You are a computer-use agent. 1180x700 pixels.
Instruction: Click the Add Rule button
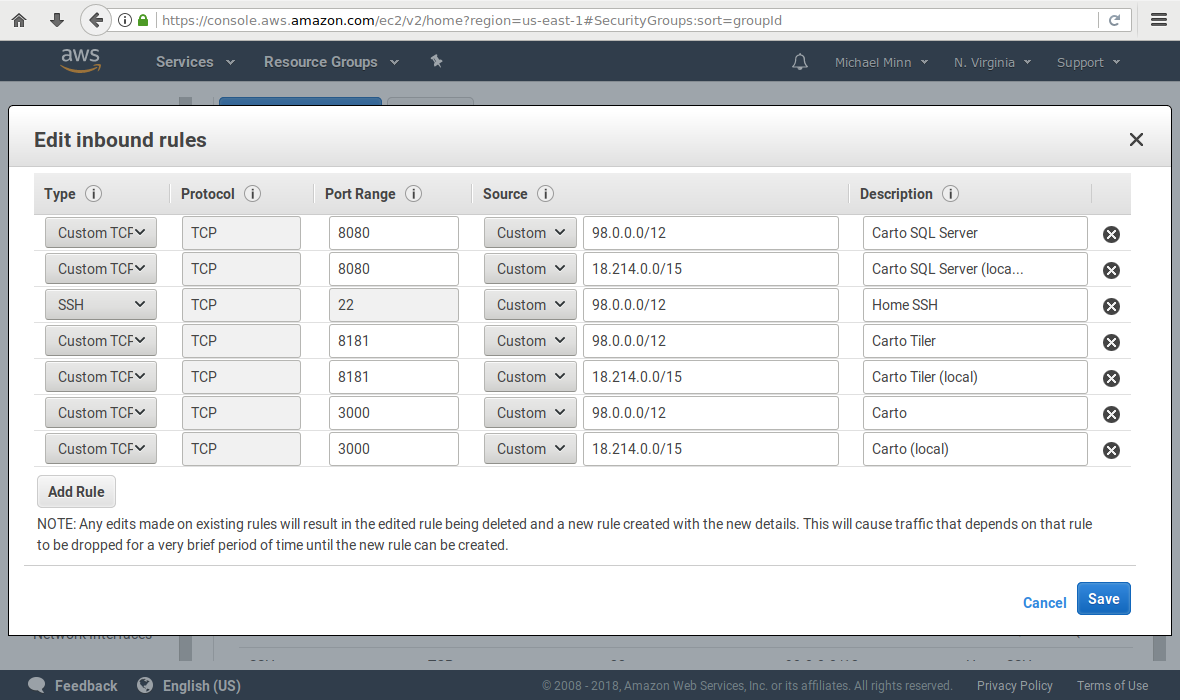[x=76, y=492]
